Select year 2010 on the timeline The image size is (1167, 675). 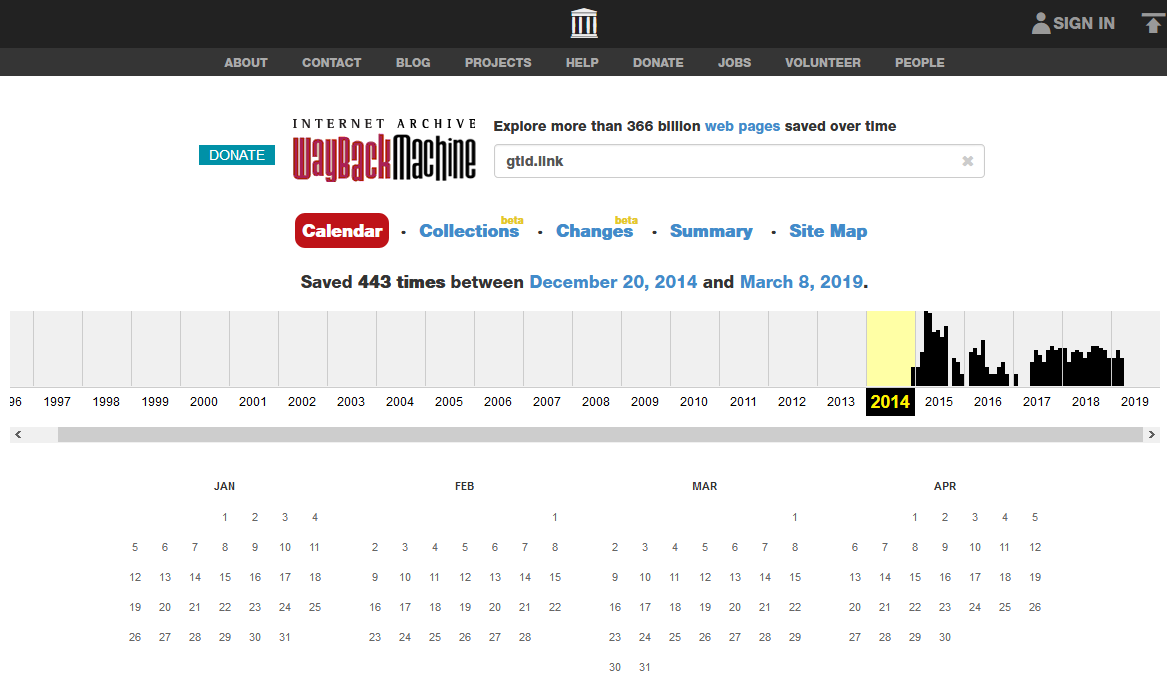(694, 402)
